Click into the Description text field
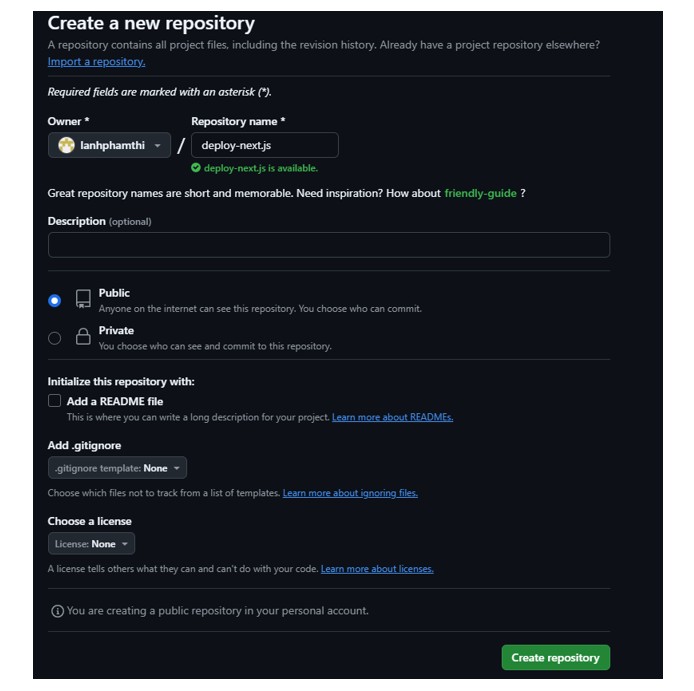This screenshot has width=694, height=691. 329,245
